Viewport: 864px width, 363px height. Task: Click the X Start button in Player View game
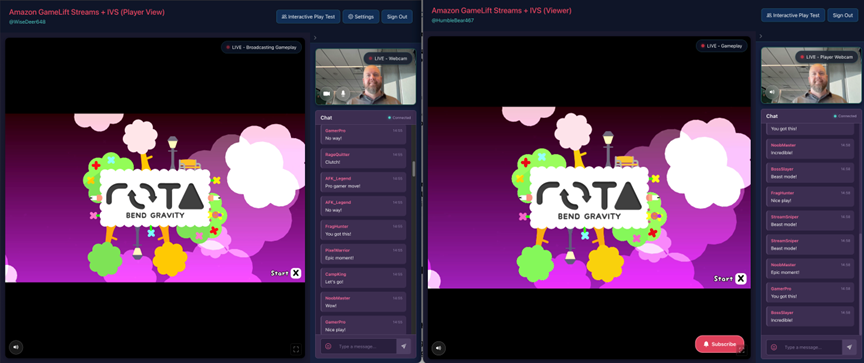point(295,273)
